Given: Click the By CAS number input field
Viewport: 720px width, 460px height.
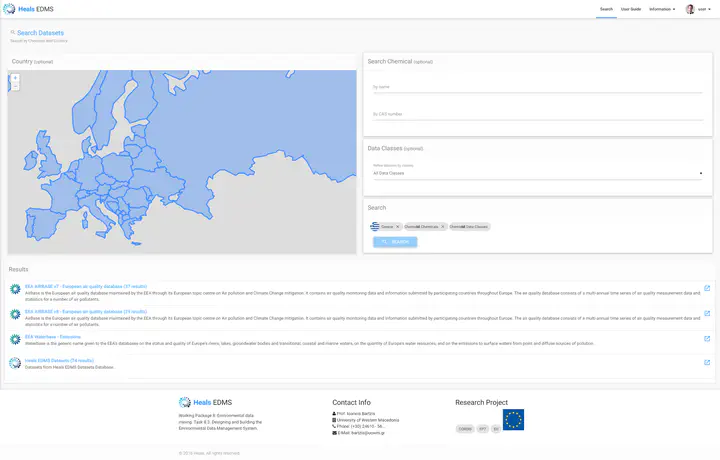Looking at the screenshot, I should click(x=538, y=114).
